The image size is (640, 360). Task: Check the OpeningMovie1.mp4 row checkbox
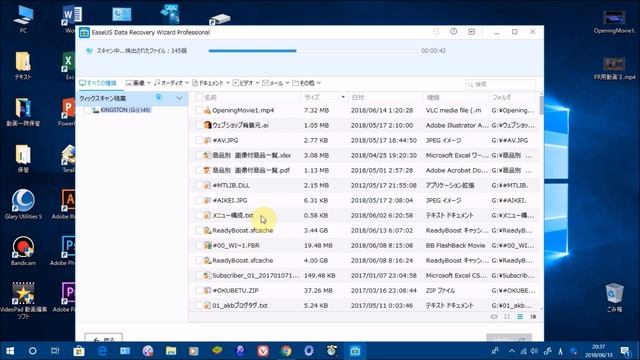tap(199, 110)
